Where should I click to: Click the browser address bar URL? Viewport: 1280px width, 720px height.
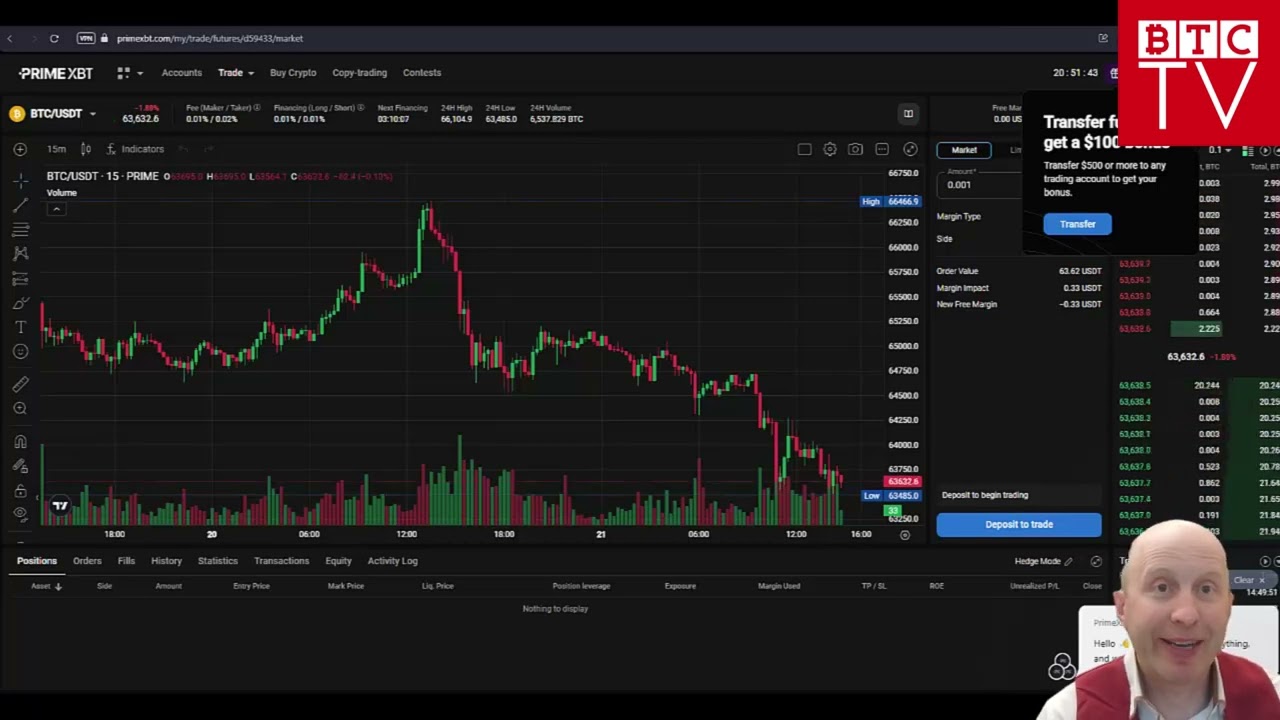209,38
